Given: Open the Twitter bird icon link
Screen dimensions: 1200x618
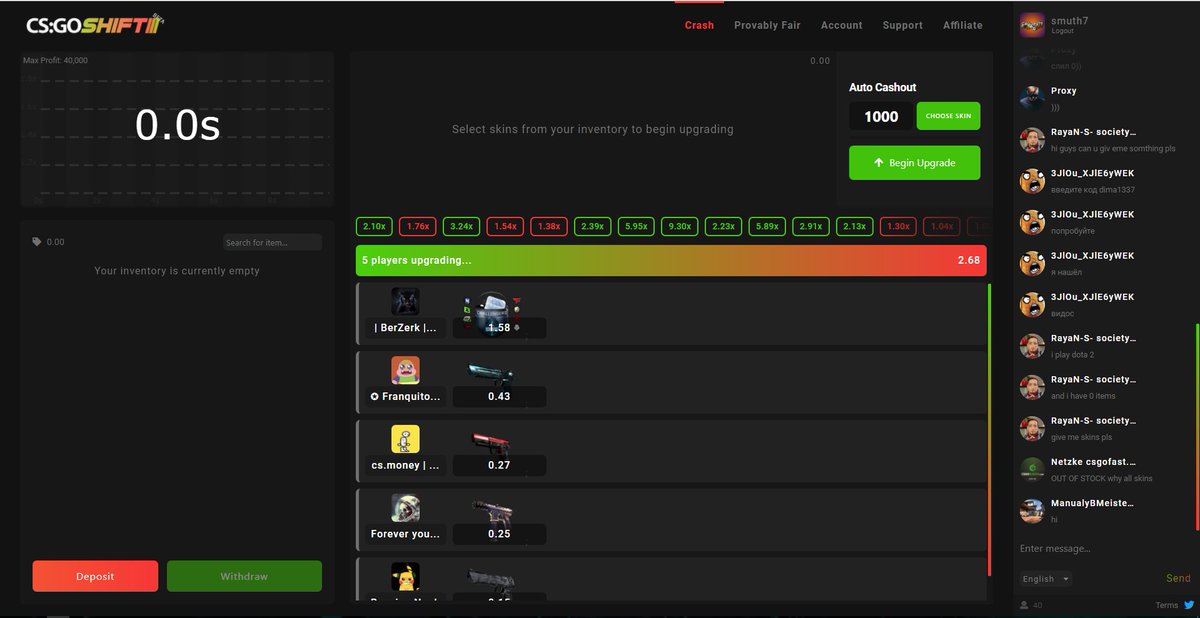Looking at the screenshot, I should pos(1189,605).
